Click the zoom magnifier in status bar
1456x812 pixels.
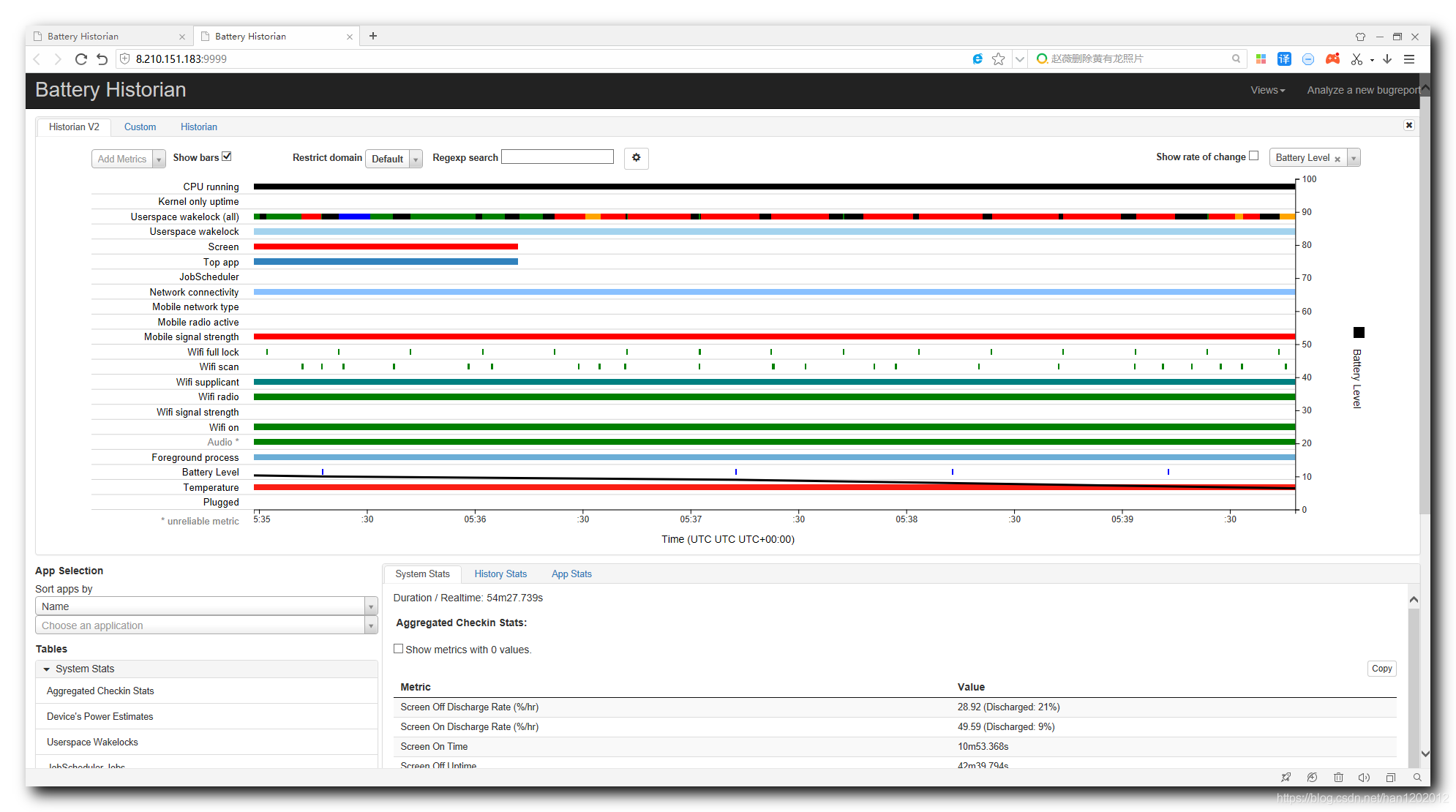(x=1417, y=778)
